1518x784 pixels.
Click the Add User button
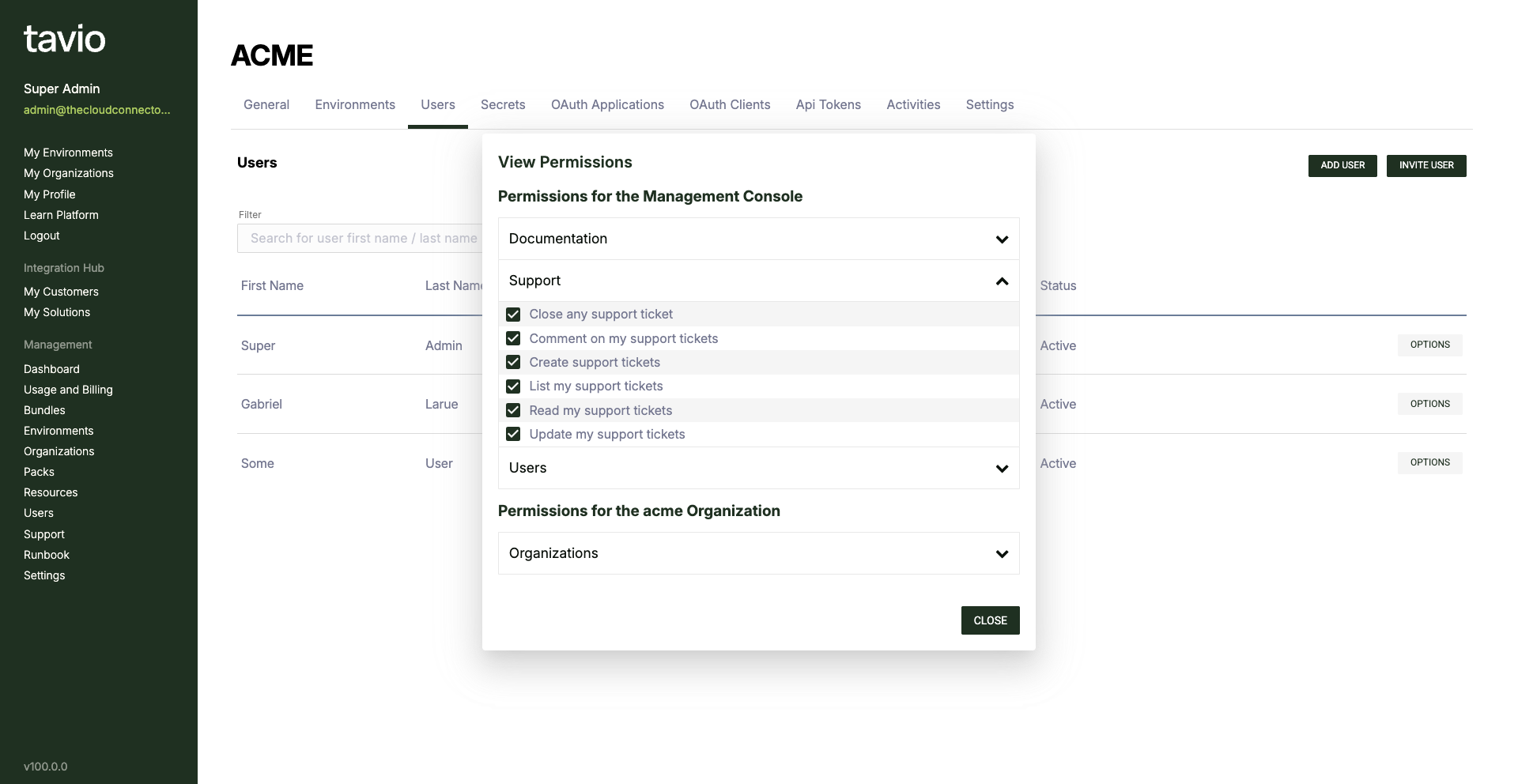(1342, 165)
